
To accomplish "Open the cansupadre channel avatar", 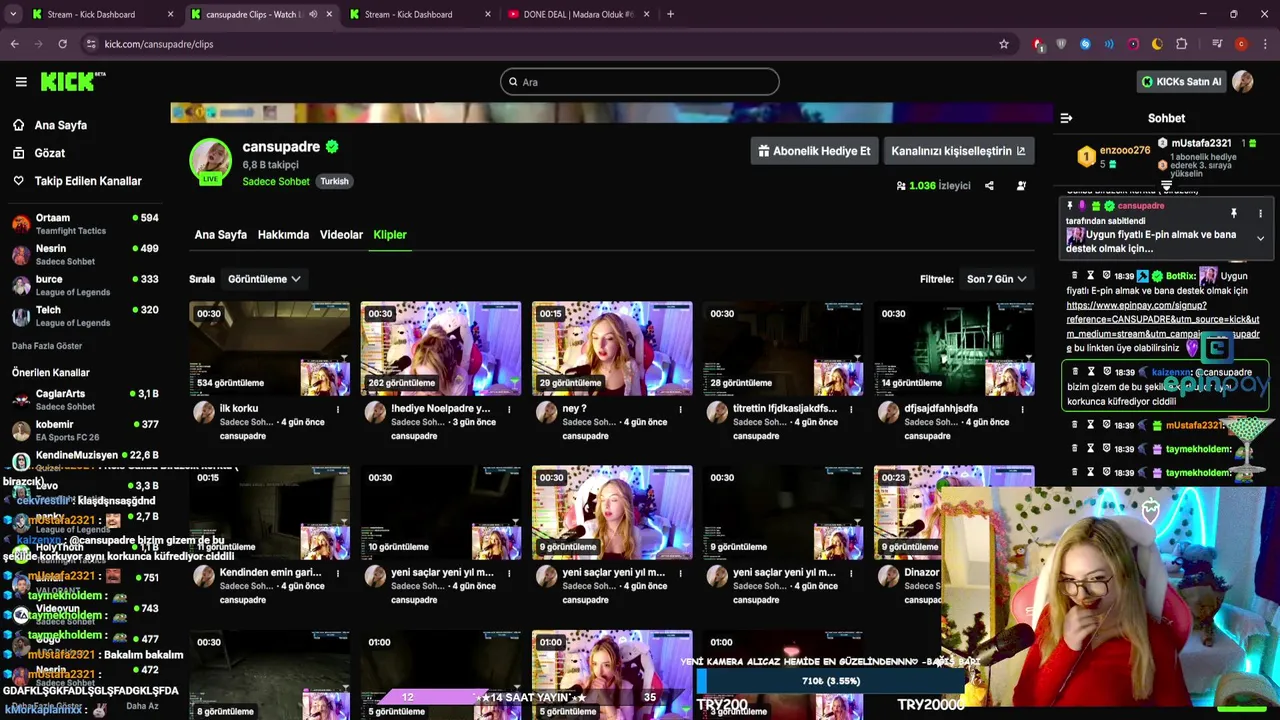I will pos(210,160).
